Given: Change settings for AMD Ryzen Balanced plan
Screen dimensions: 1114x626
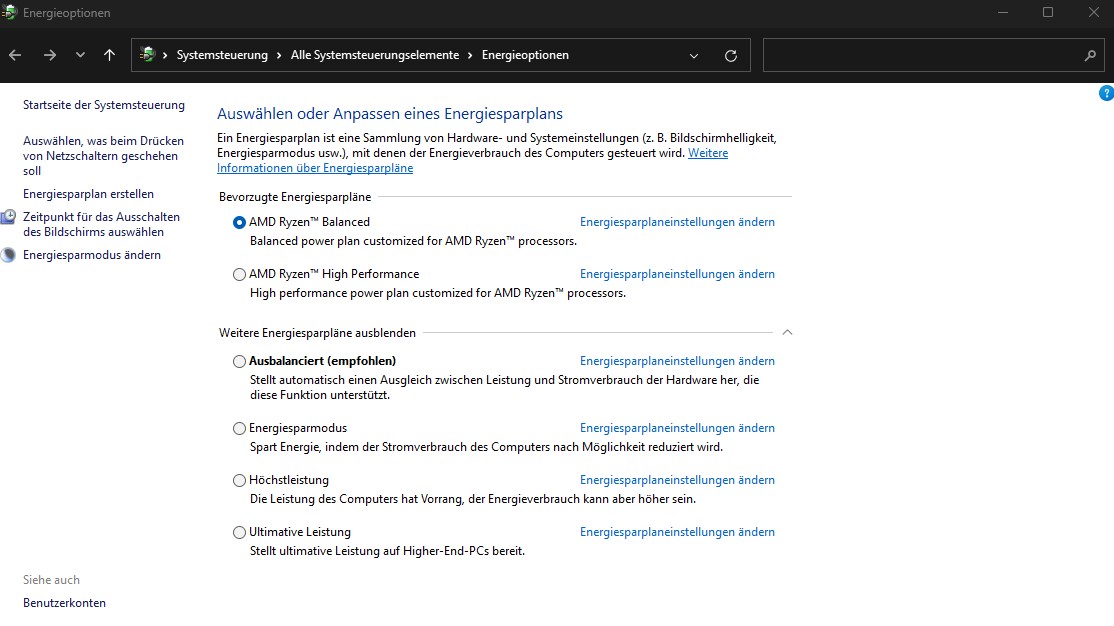Looking at the screenshot, I should [x=677, y=222].
